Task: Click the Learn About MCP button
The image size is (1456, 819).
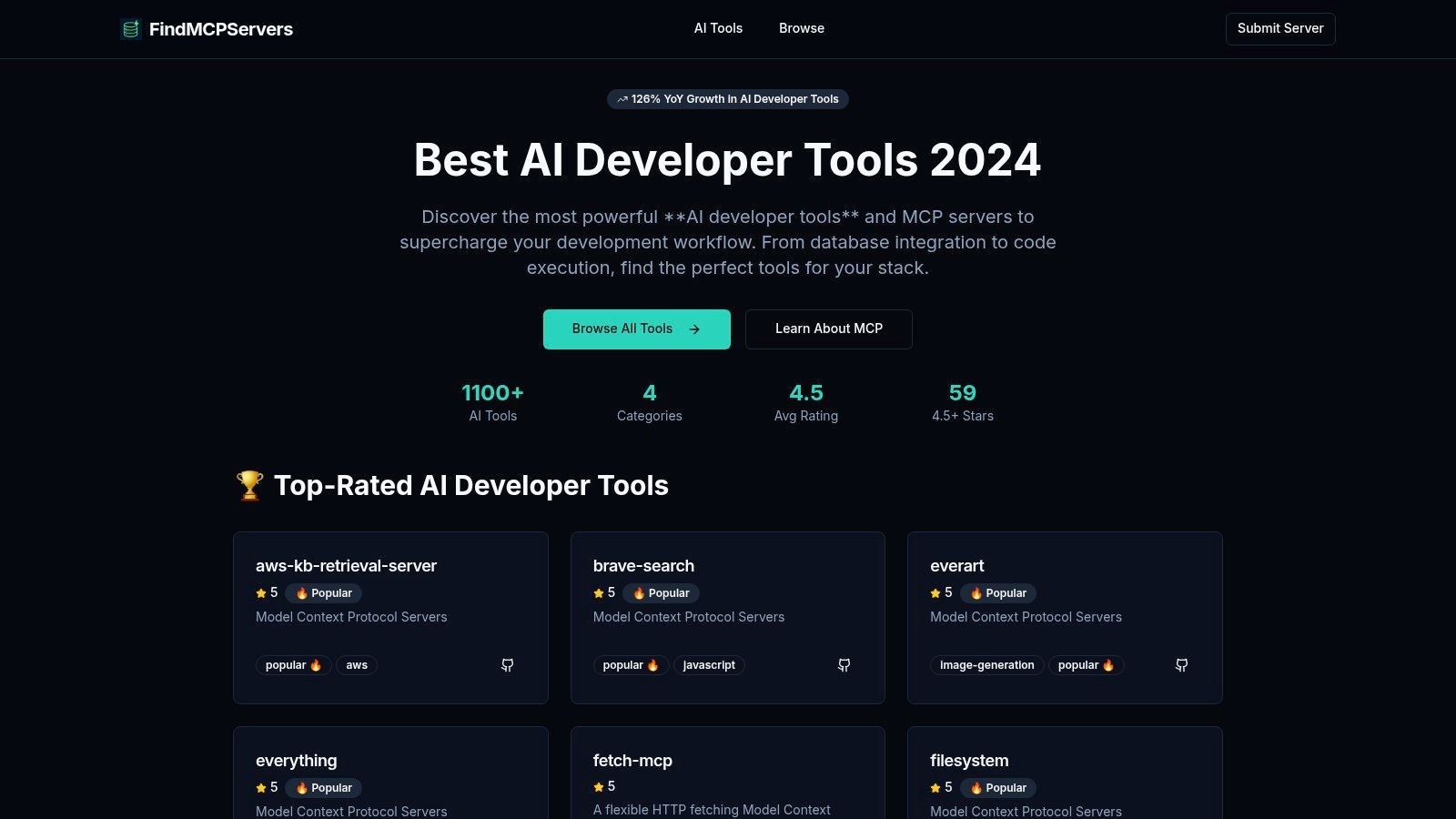Action: pos(829,329)
